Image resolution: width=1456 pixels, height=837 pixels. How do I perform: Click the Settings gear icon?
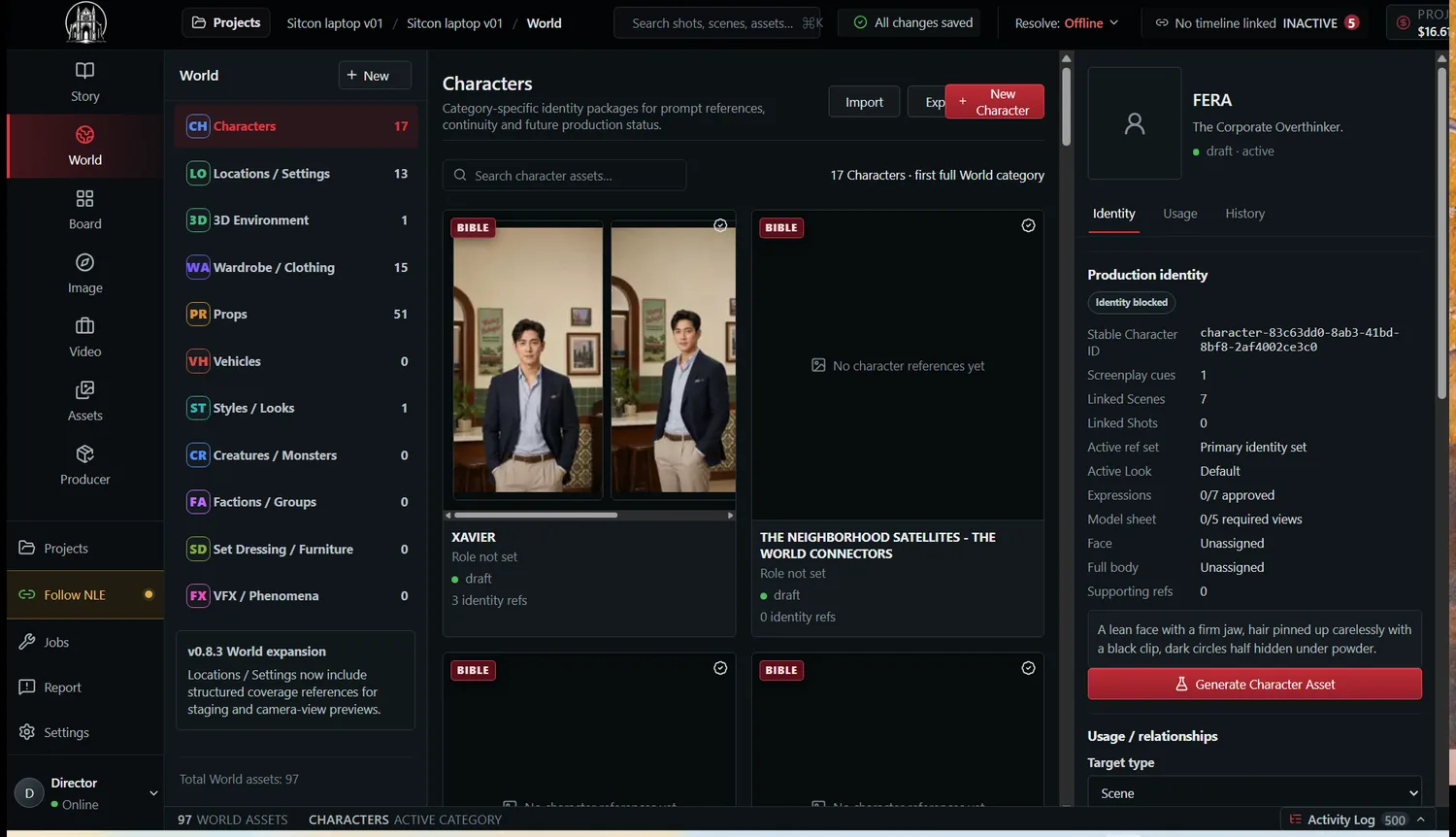coord(27,732)
